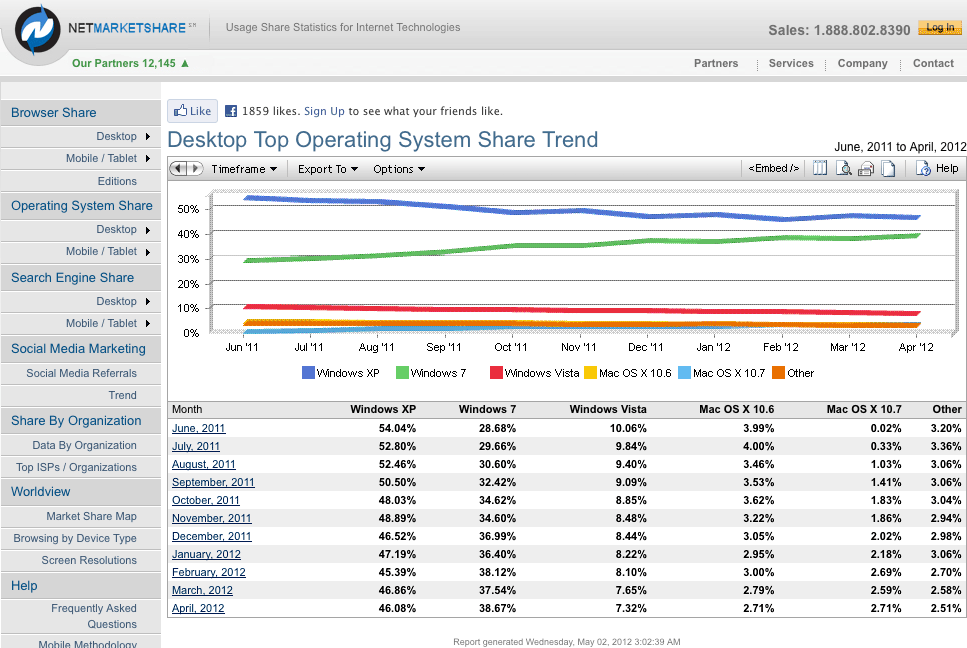Click the Other orange legend swatch

coord(778,372)
